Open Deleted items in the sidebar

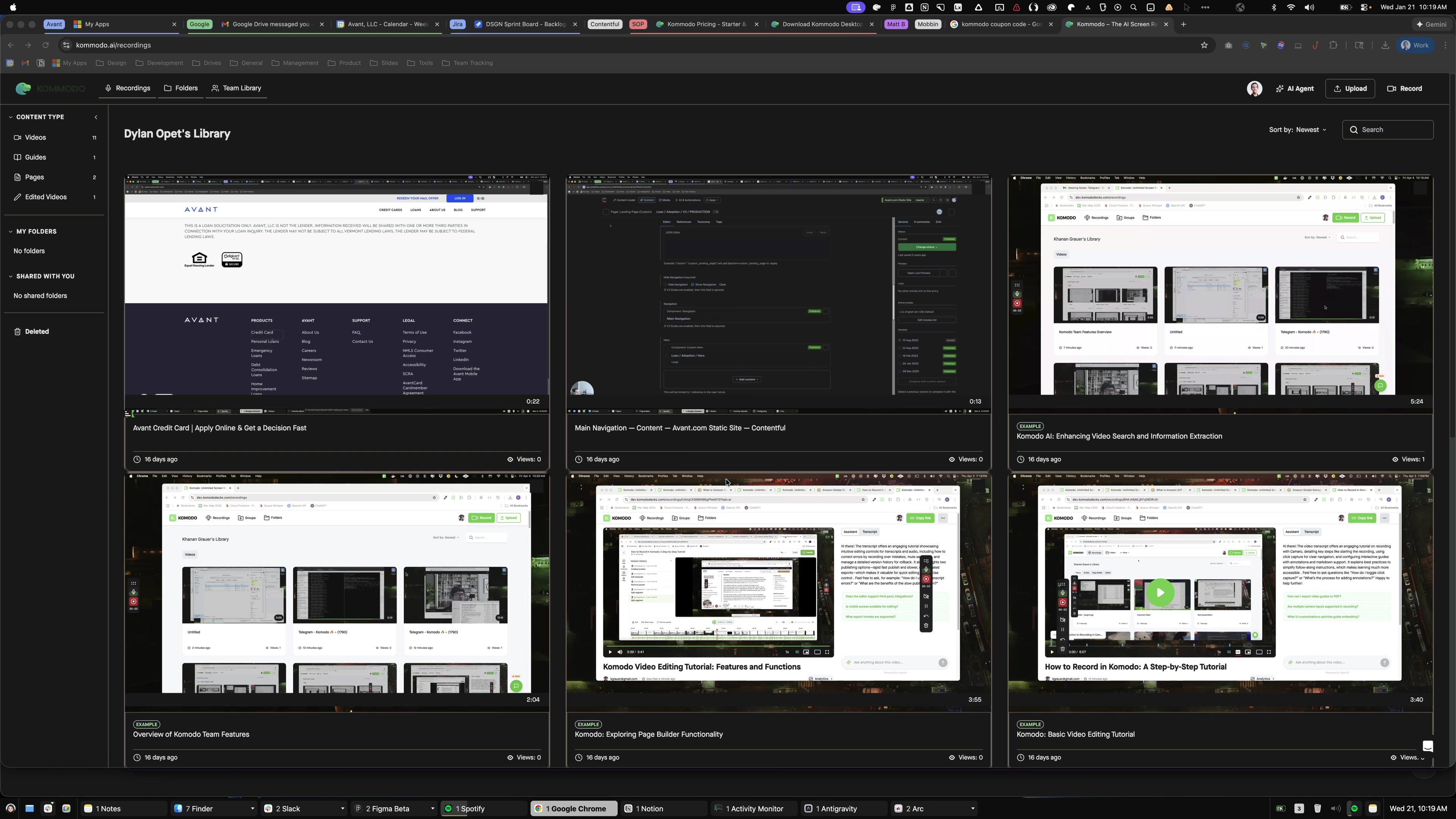pyautogui.click(x=31, y=332)
